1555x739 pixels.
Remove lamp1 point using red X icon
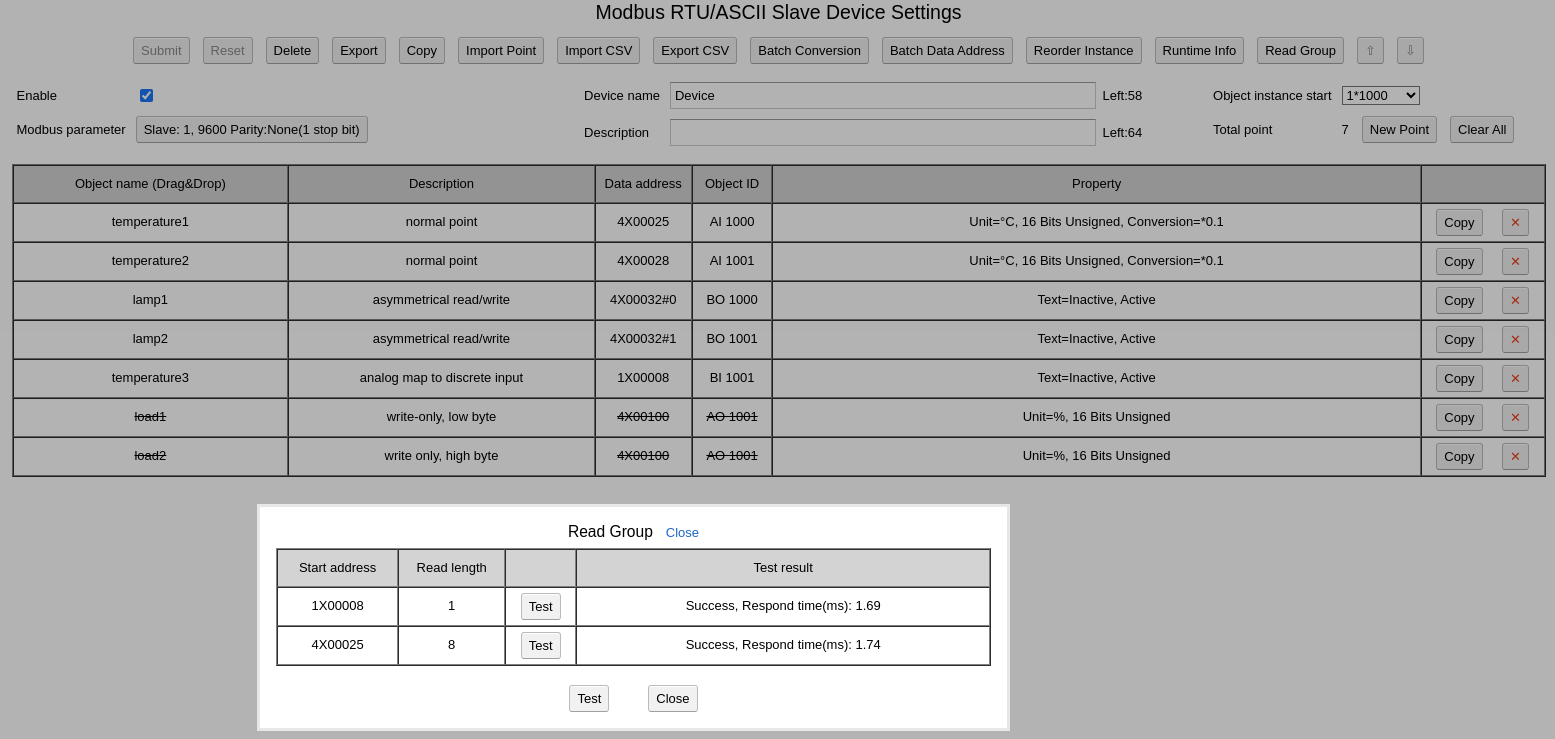[x=1515, y=300]
